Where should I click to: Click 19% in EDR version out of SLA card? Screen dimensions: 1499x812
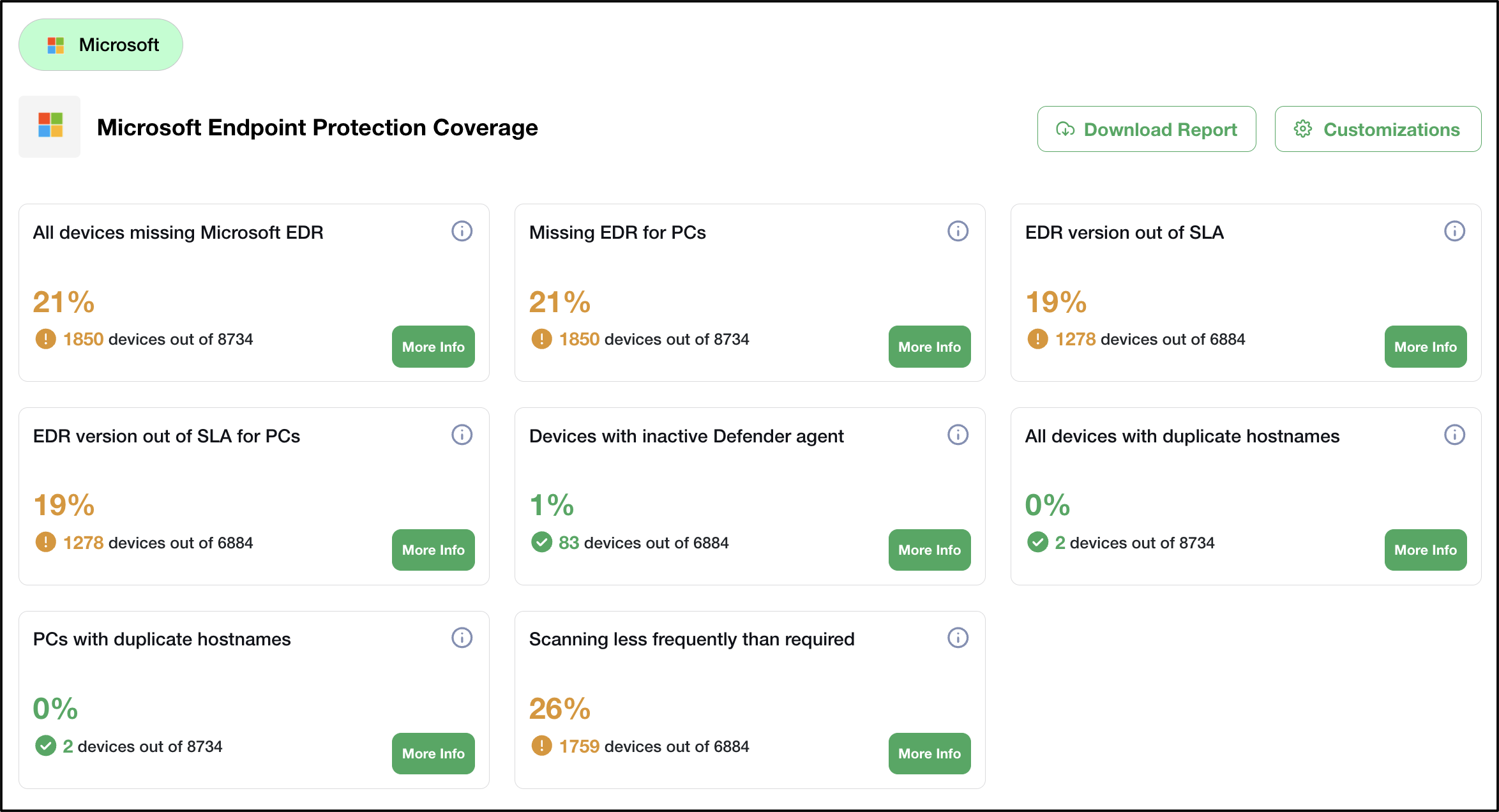pos(1056,302)
